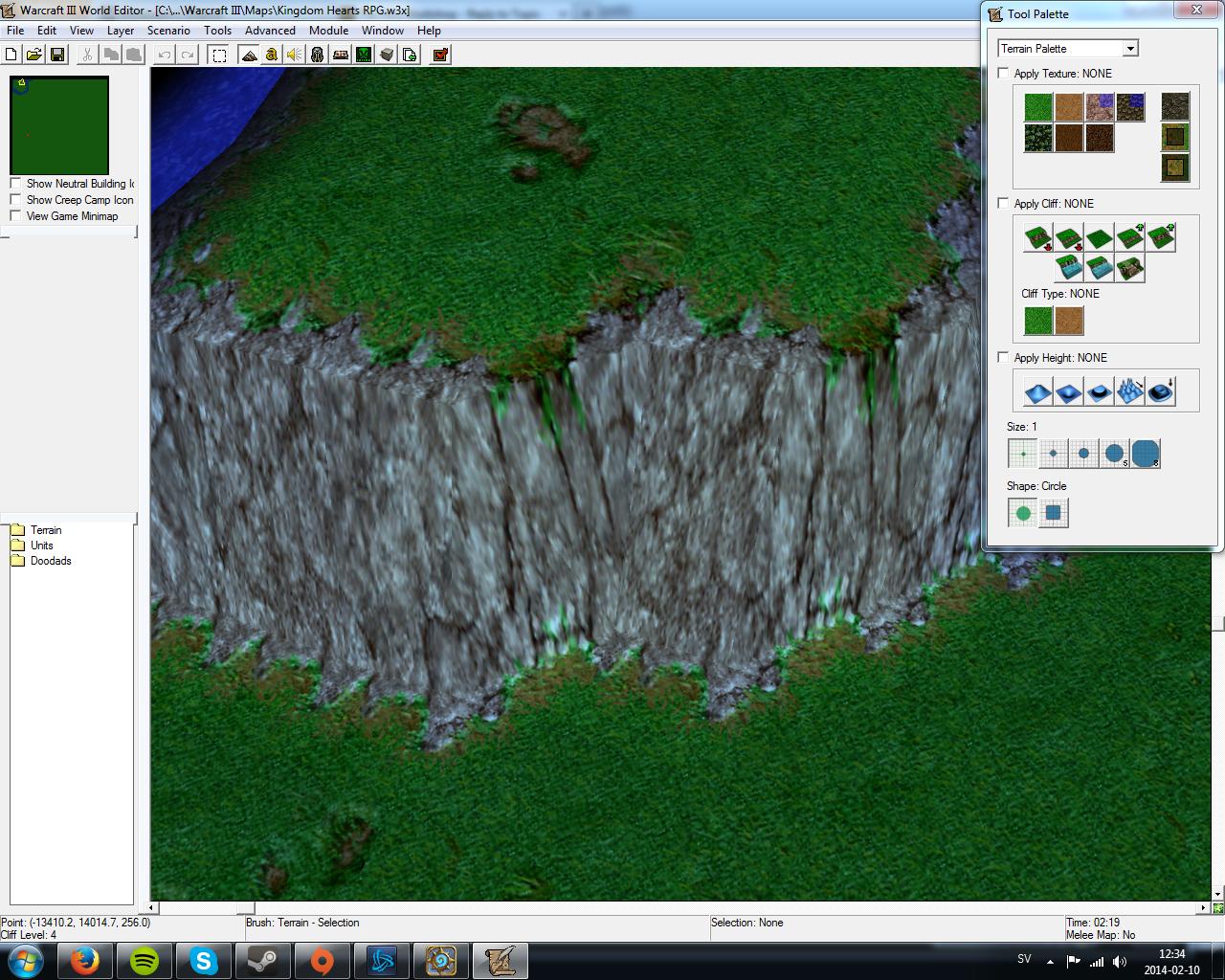Open the Scenario menu
The height and width of the screenshot is (980, 1225).
168,31
